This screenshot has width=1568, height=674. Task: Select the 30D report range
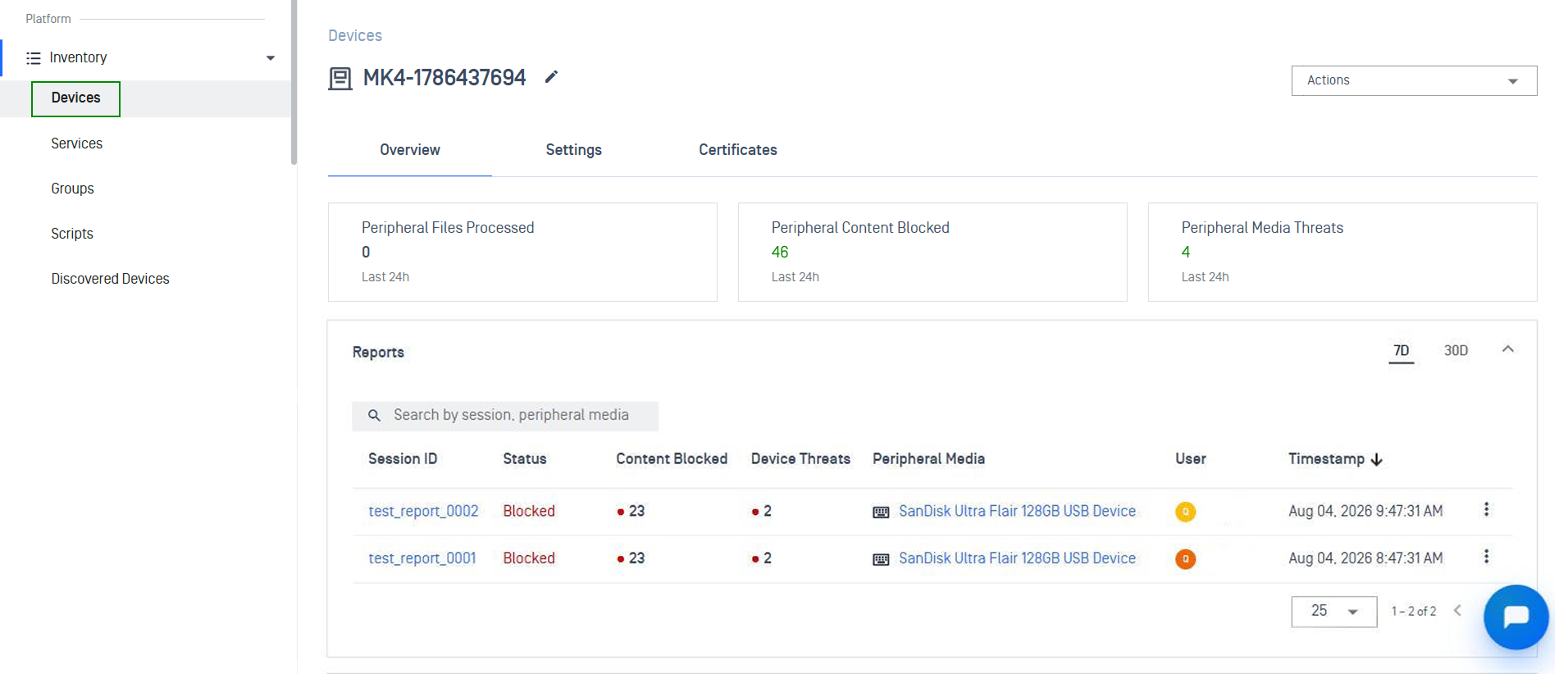coord(1456,351)
